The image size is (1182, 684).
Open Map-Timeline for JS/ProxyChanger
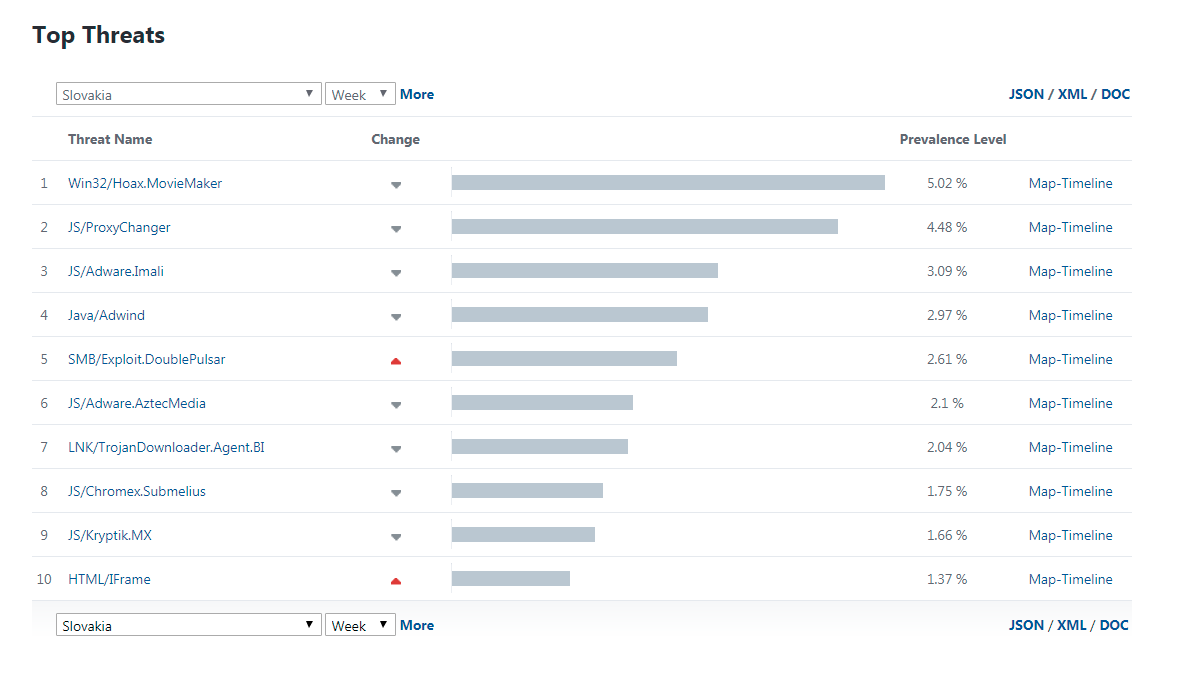point(1070,228)
